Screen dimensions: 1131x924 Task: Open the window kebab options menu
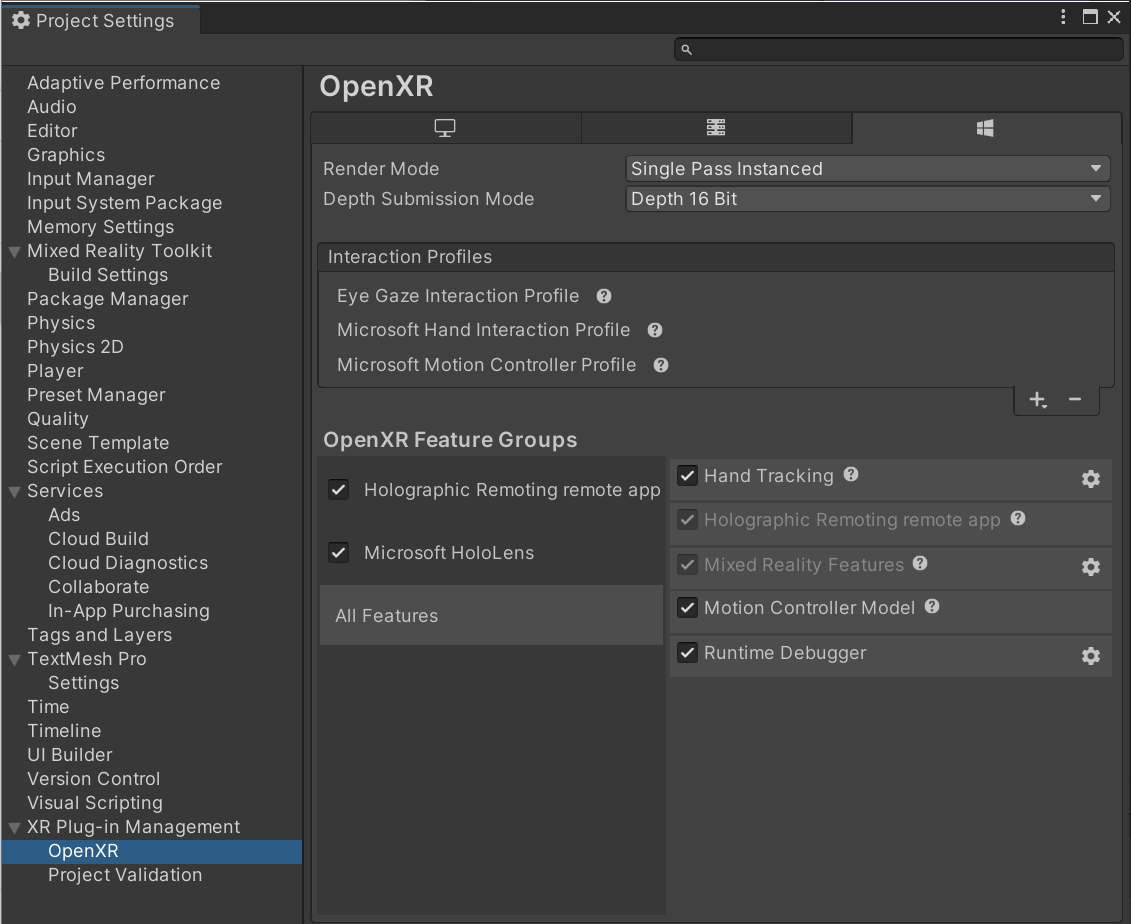[1063, 17]
